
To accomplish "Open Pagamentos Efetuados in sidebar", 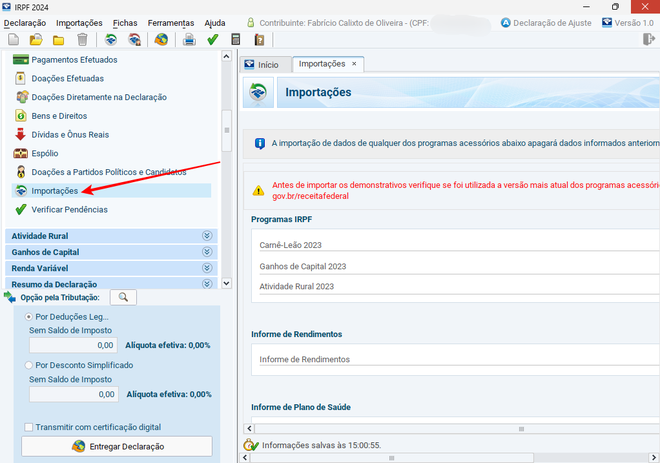I will tap(75, 60).
